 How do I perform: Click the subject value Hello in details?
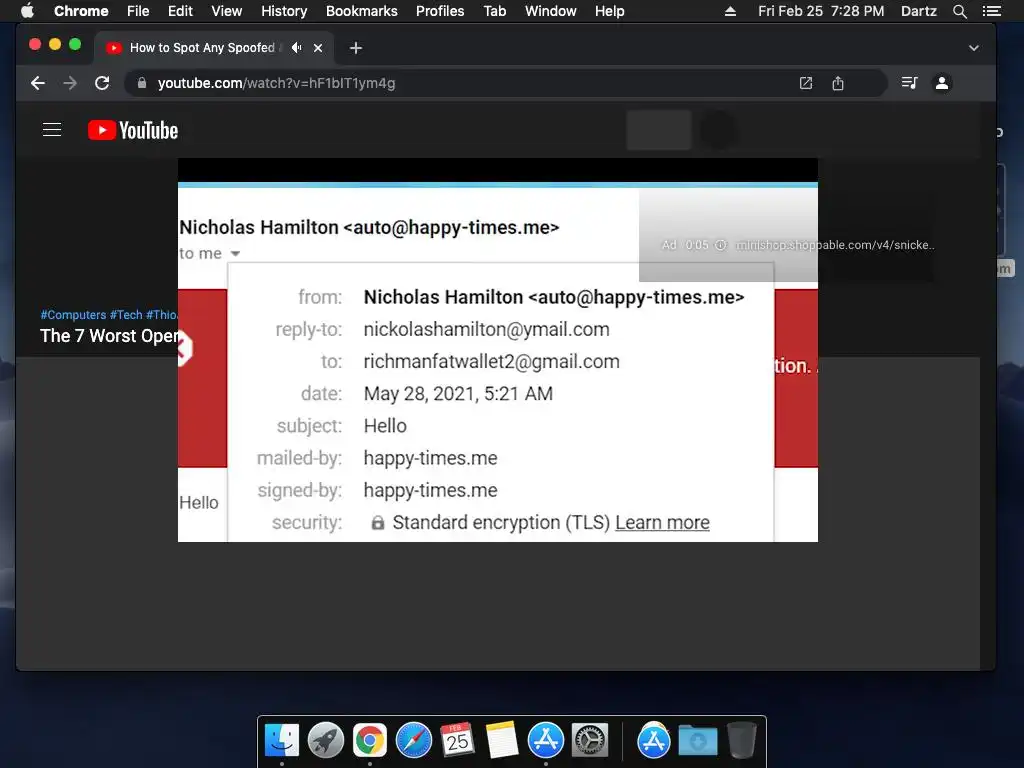385,426
